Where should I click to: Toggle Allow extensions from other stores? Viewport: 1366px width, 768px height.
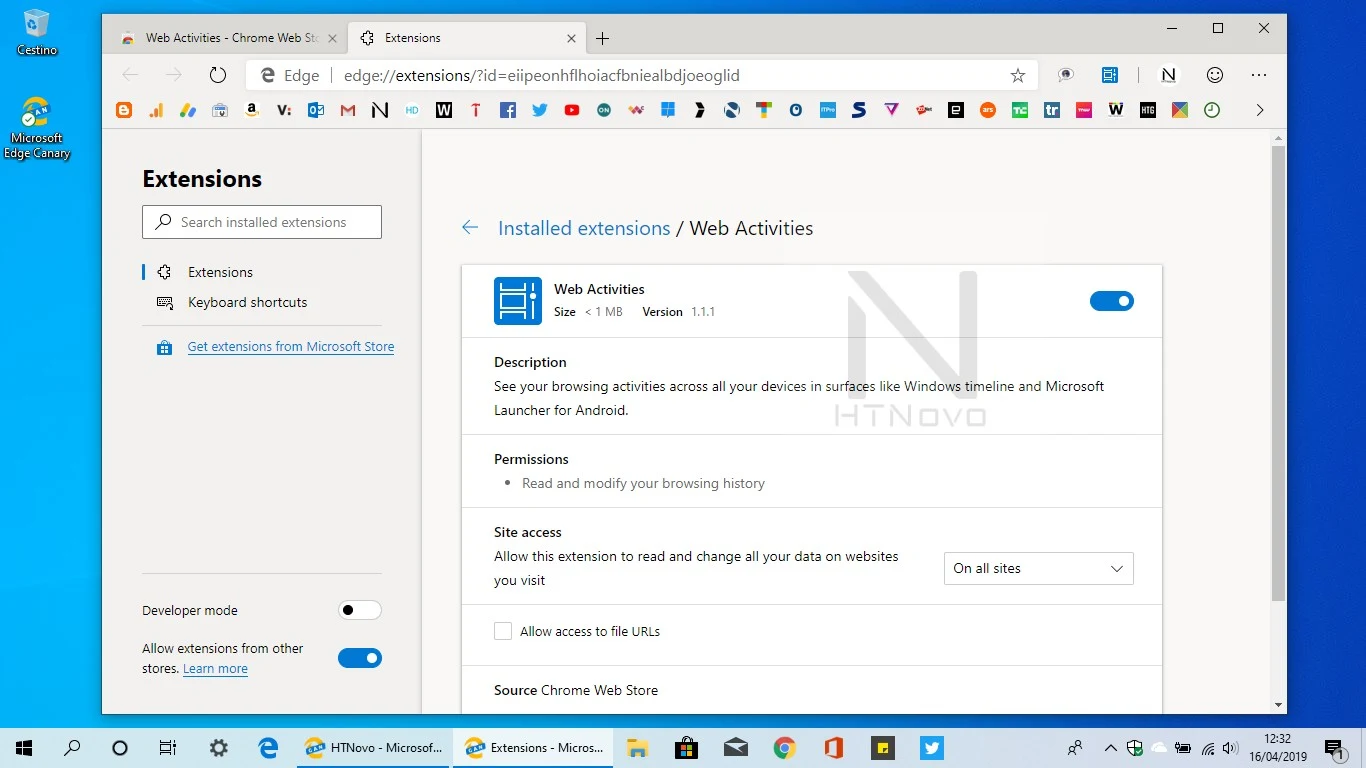point(360,658)
